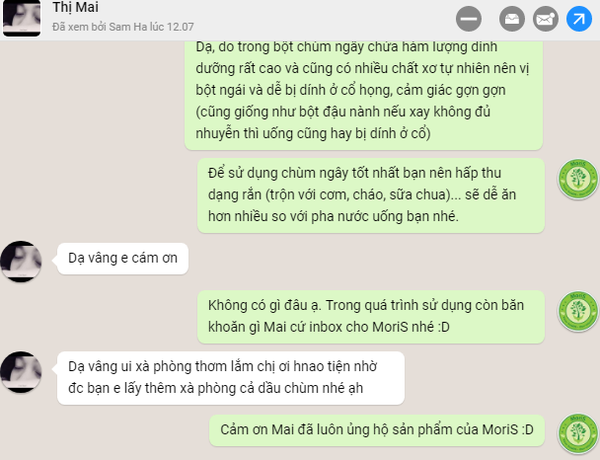600x460 pixels.
Task: Select the 'Không có gì đâu ạ' reply bubble
Action: [371, 316]
